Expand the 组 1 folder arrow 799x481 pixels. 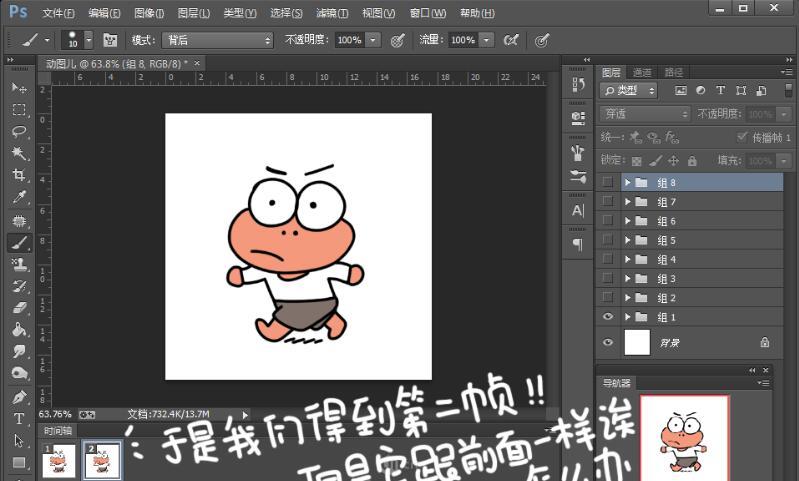click(628, 317)
